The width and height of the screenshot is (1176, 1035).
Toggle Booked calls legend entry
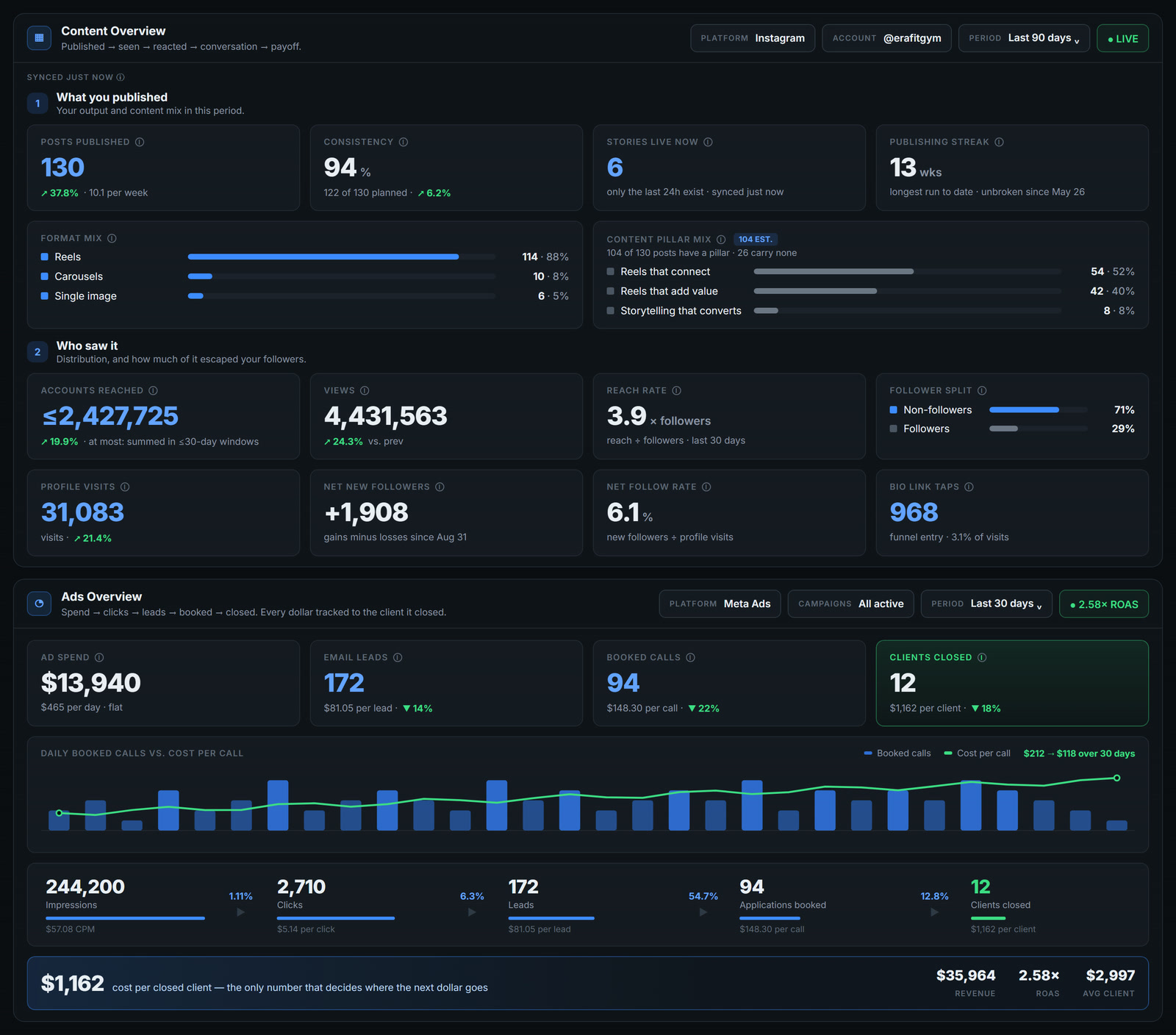[897, 753]
